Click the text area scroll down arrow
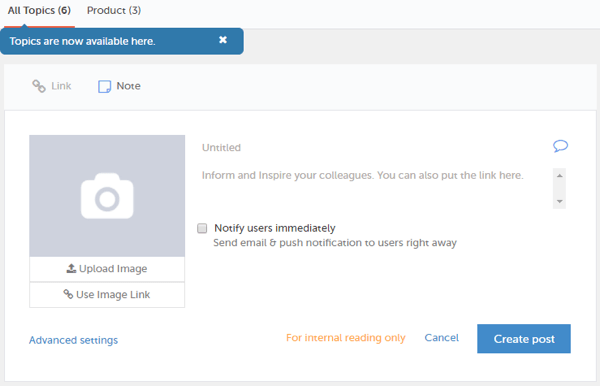This screenshot has height=386, width=600. pos(559,201)
